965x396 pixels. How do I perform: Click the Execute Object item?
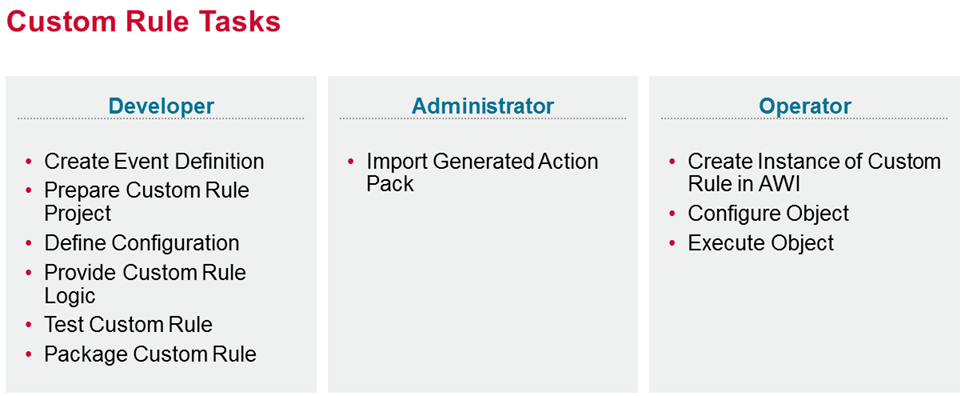tap(761, 243)
